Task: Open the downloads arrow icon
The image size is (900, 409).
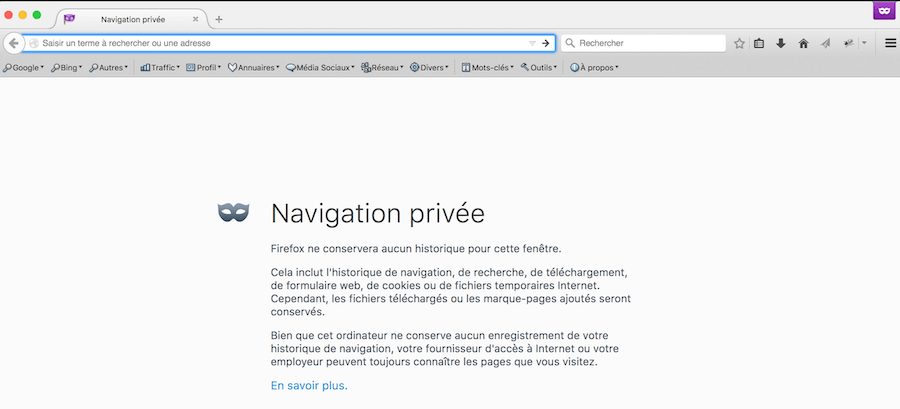Action: 781,43
